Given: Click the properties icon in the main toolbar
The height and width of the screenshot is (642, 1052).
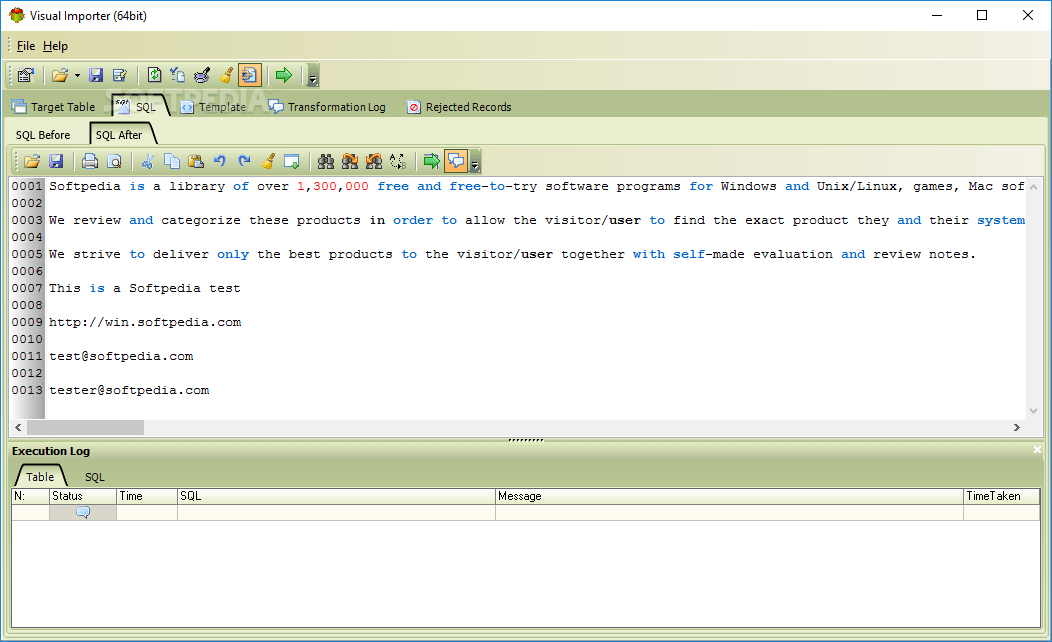Looking at the screenshot, I should click(x=26, y=75).
